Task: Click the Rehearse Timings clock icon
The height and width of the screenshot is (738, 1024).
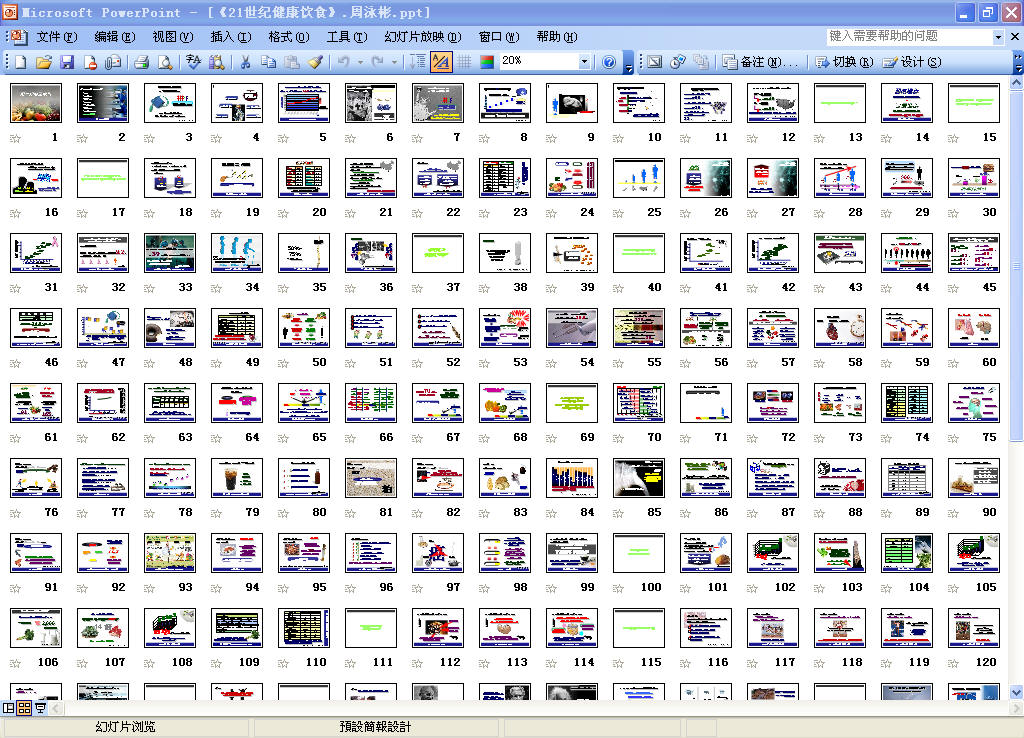Action: coord(678,62)
